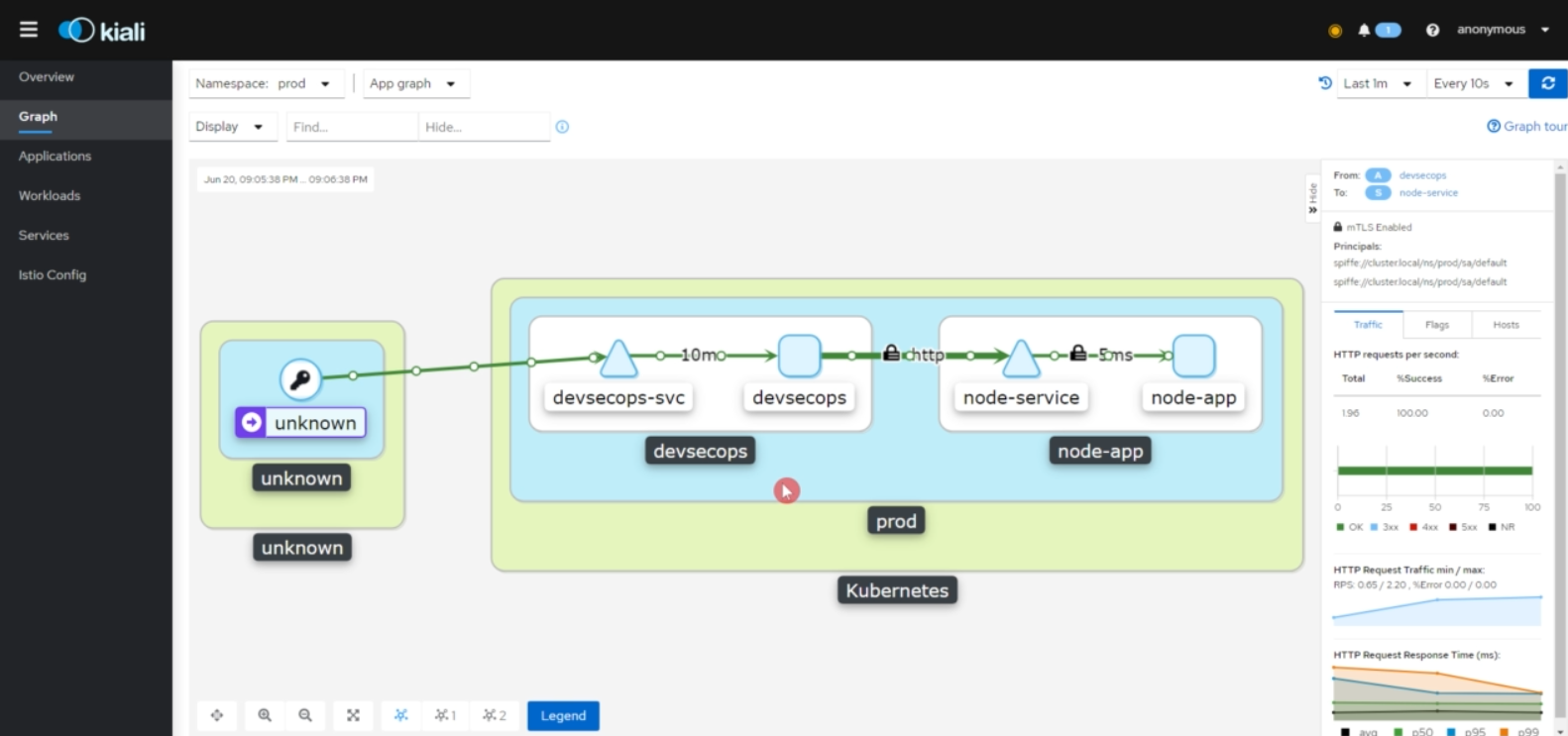The image size is (1568, 736).
Task: Click the lock icon on 5ms edge
Action: pyautogui.click(x=1078, y=353)
